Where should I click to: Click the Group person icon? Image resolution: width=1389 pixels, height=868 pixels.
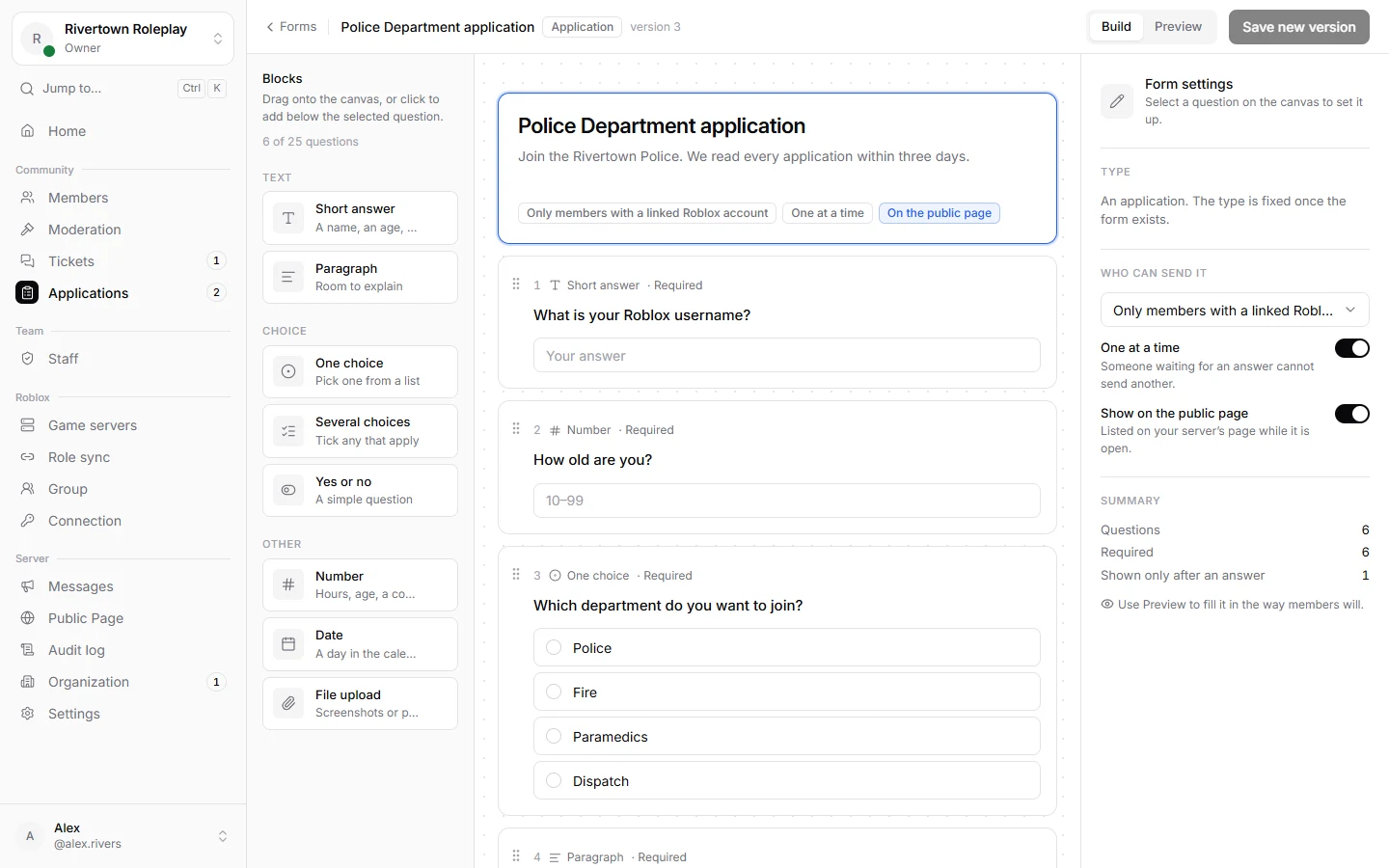28,489
